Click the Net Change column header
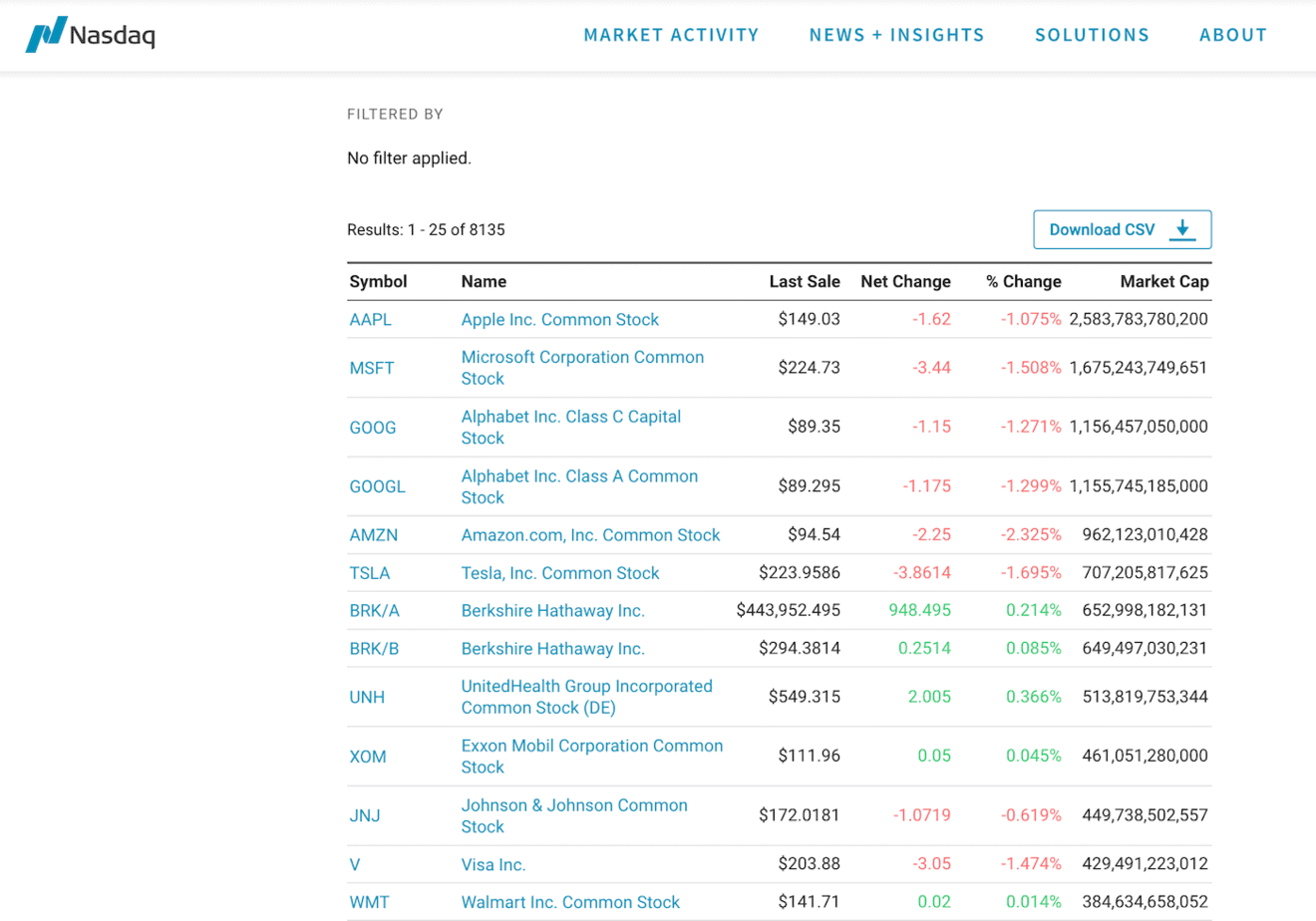The width and height of the screenshot is (1316, 921). [x=905, y=282]
